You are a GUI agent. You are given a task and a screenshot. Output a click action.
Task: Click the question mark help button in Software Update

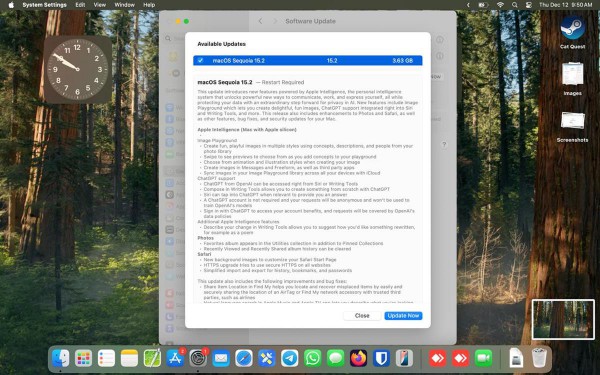tap(444, 145)
